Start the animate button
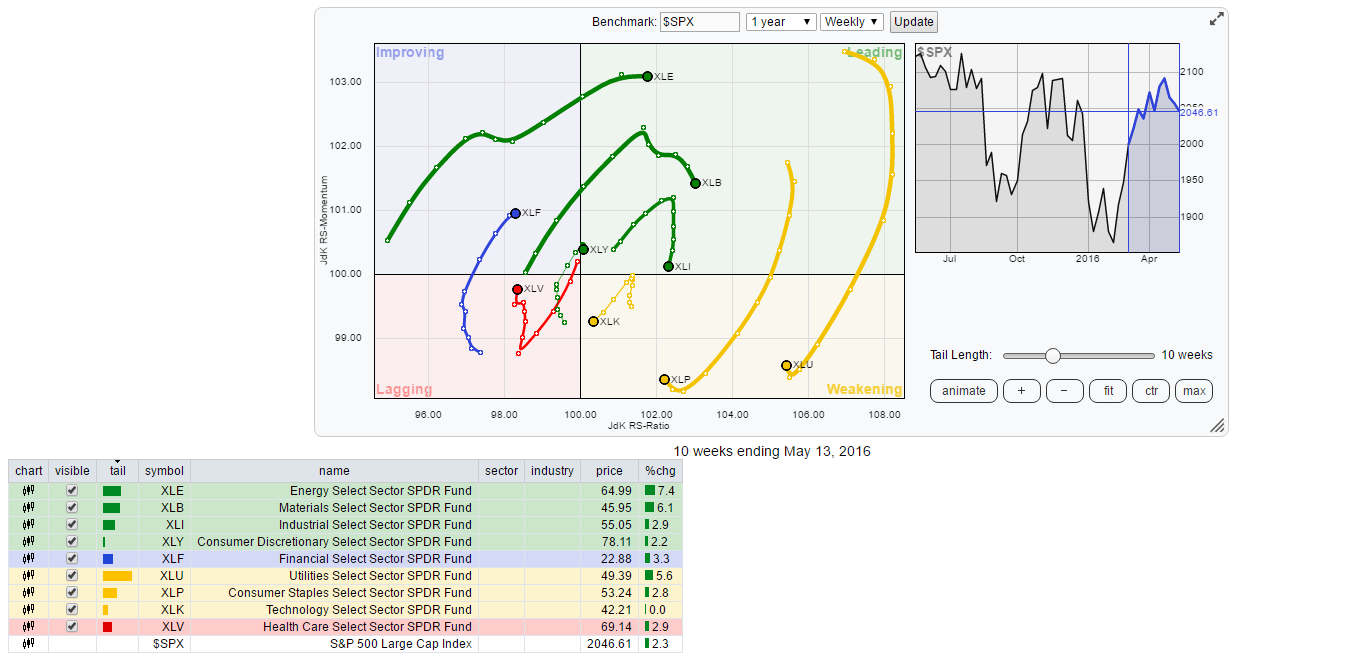 [x=963, y=391]
